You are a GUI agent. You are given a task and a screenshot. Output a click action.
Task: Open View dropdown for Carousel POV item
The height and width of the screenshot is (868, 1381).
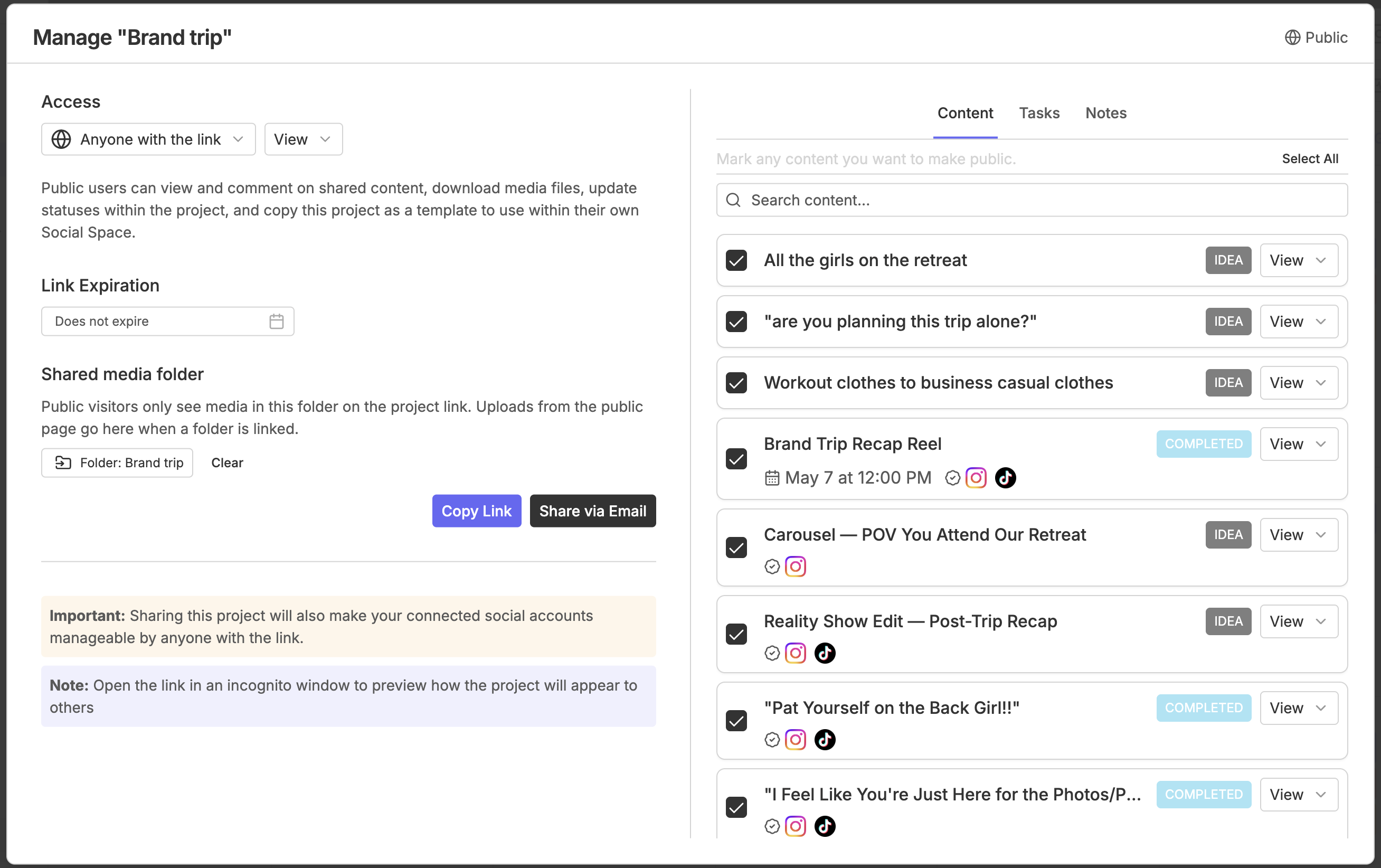pos(1299,535)
